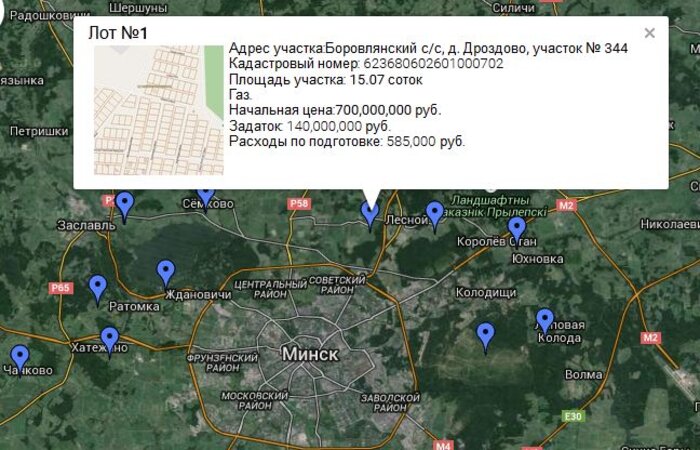Open the pin at Липовая Колода
Screen dimensions: 700x450
[x=544, y=321]
